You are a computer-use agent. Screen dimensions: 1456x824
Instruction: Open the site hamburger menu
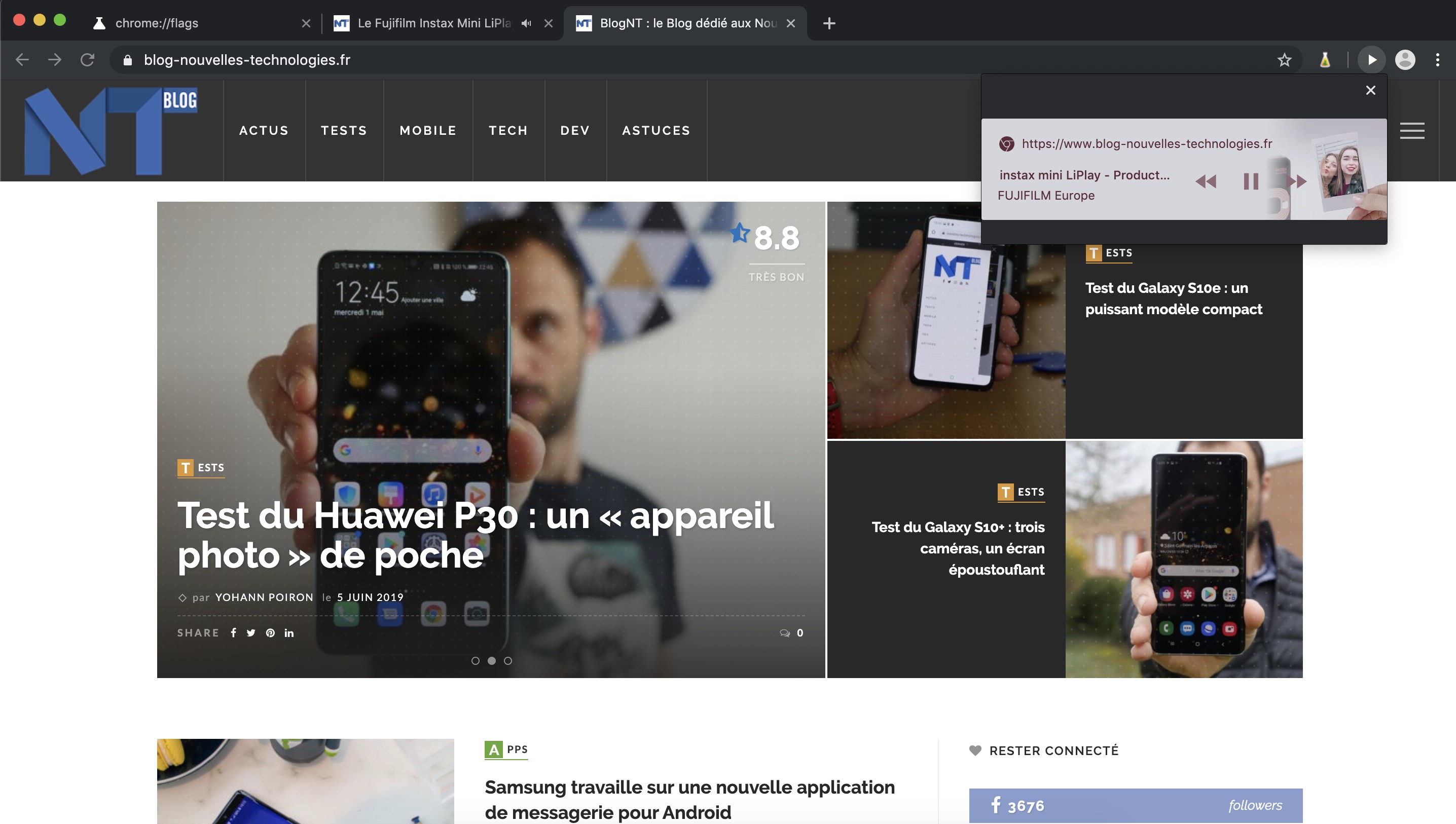[x=1412, y=131]
